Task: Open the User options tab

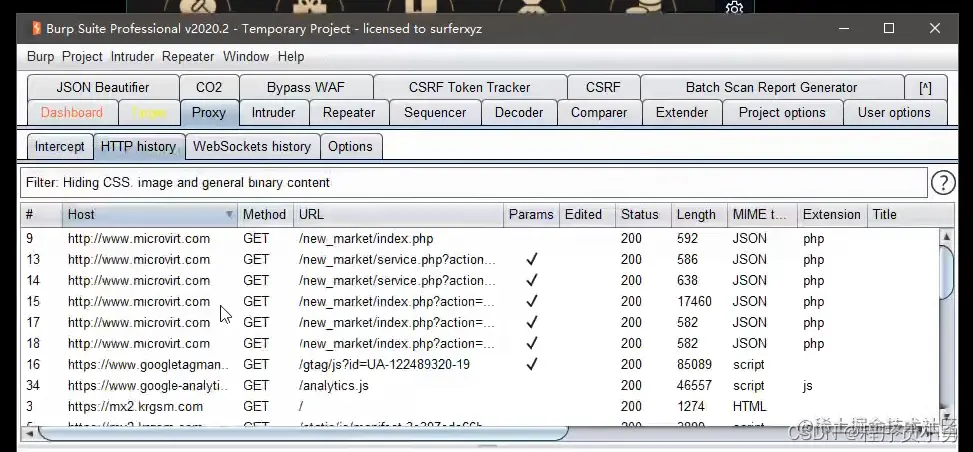Action: click(894, 113)
